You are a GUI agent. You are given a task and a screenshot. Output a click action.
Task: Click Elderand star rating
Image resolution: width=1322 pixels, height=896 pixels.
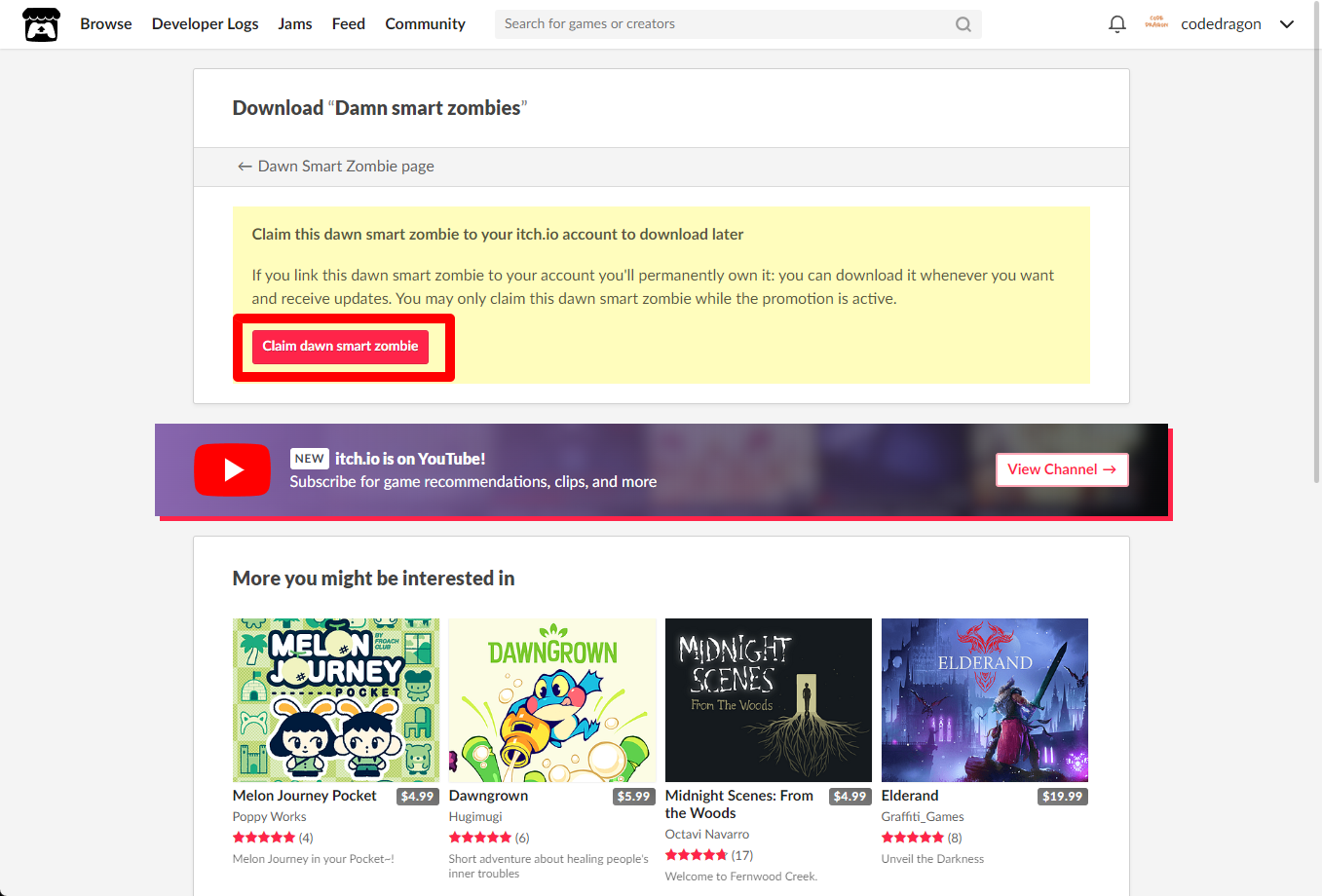click(913, 838)
